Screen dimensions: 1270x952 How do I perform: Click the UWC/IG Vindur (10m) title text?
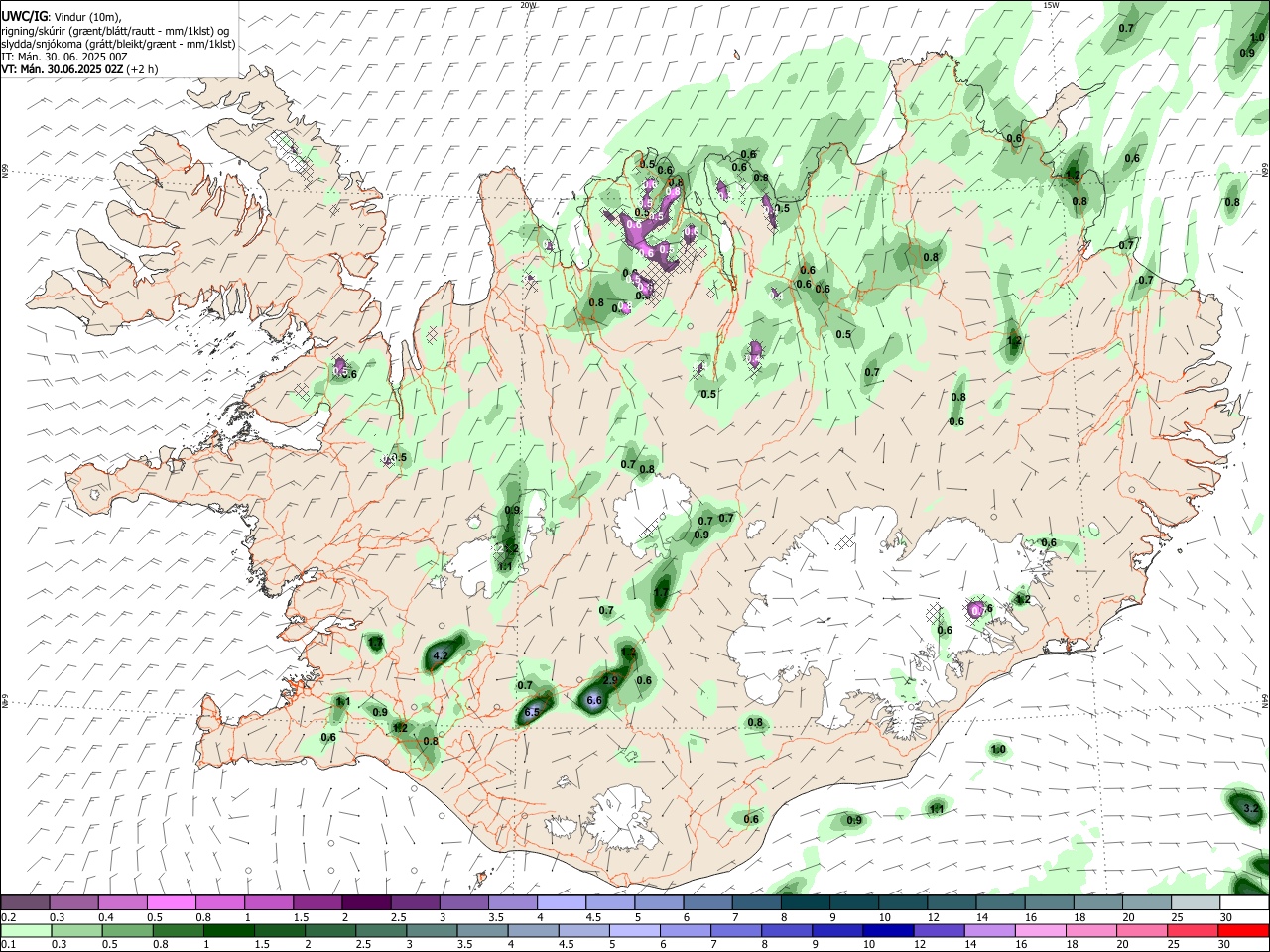pyautogui.click(x=62, y=16)
